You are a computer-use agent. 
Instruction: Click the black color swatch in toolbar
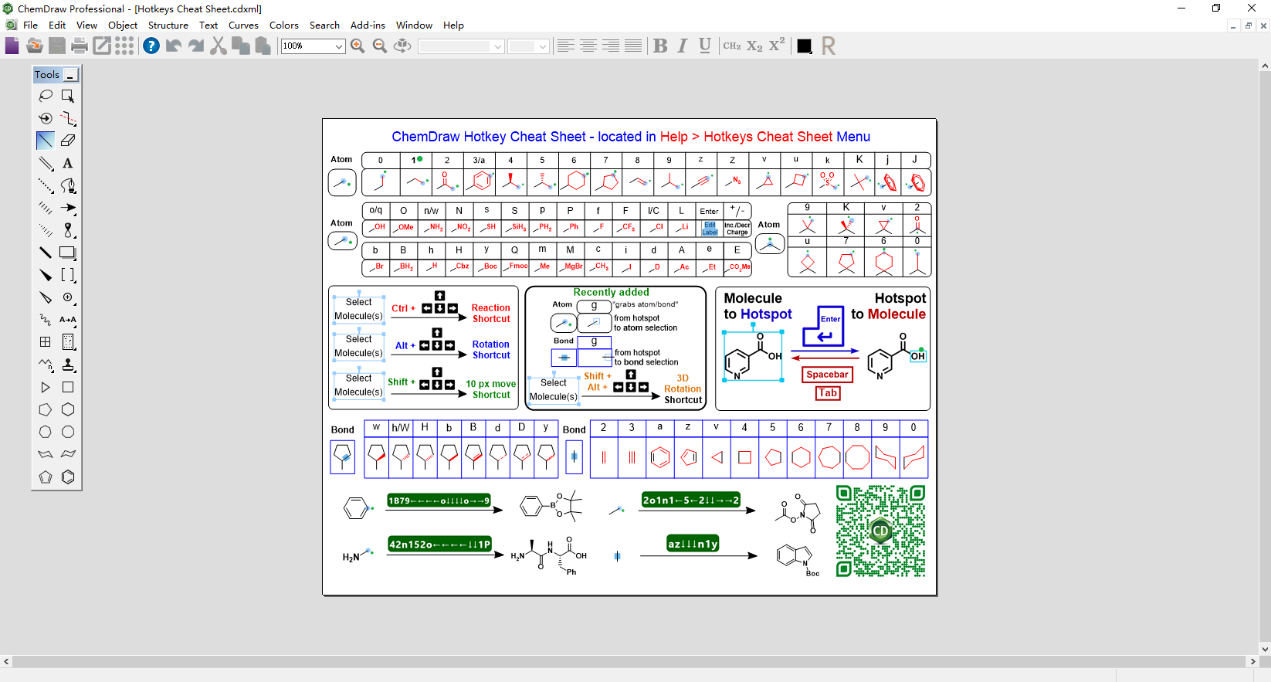804,46
